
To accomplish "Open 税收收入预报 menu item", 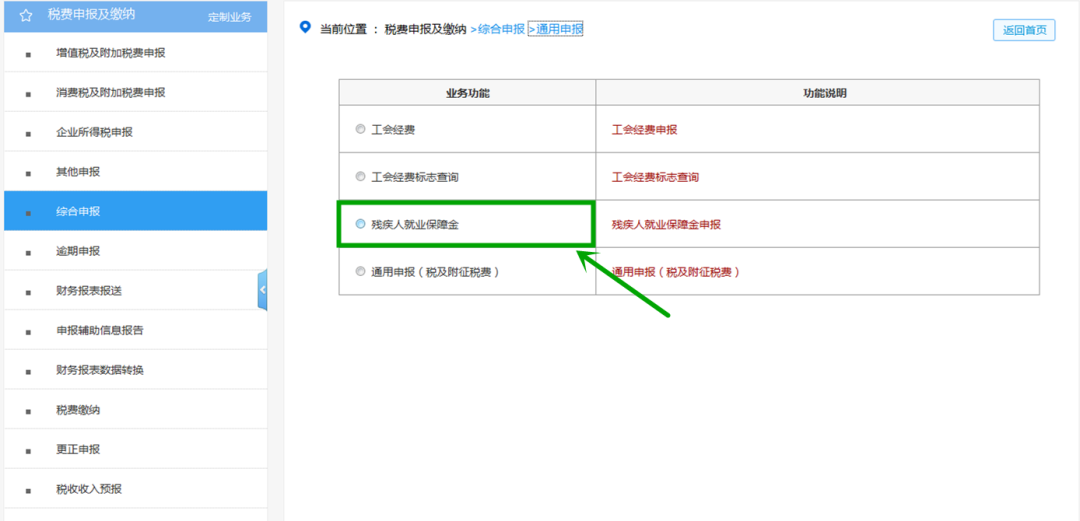I will click(x=136, y=489).
